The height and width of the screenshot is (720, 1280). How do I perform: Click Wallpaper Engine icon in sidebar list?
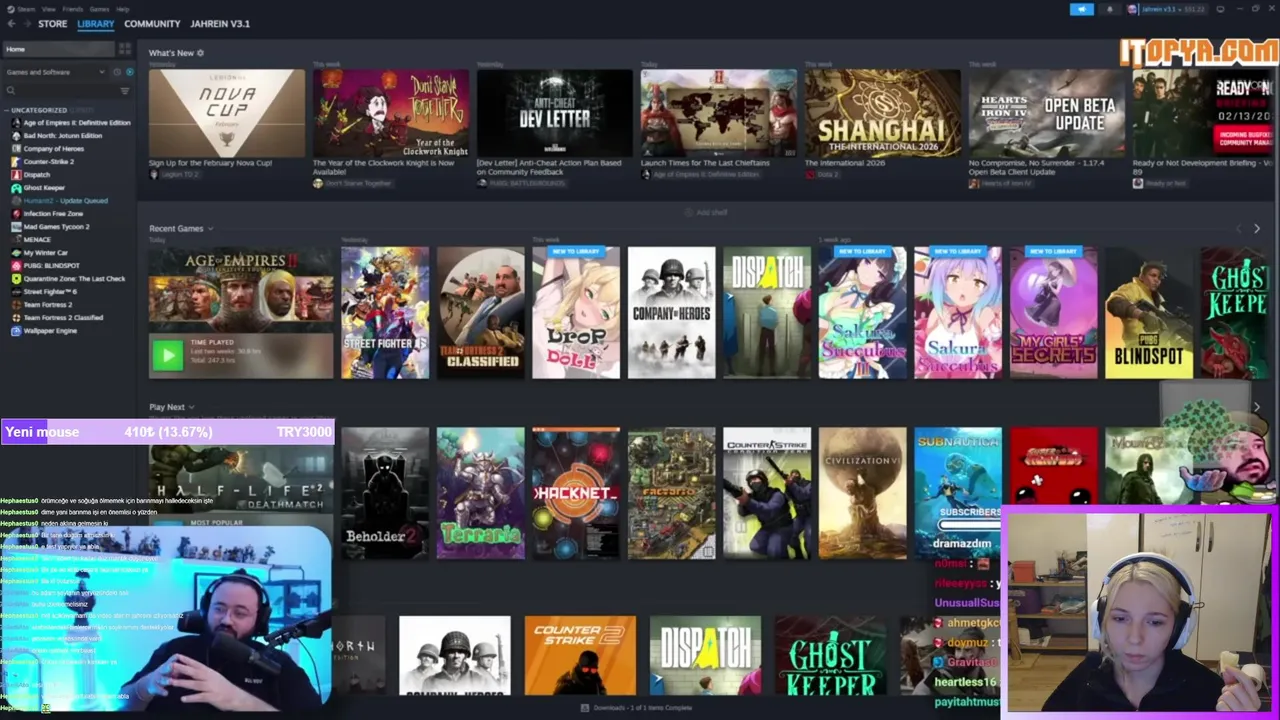(x=16, y=330)
